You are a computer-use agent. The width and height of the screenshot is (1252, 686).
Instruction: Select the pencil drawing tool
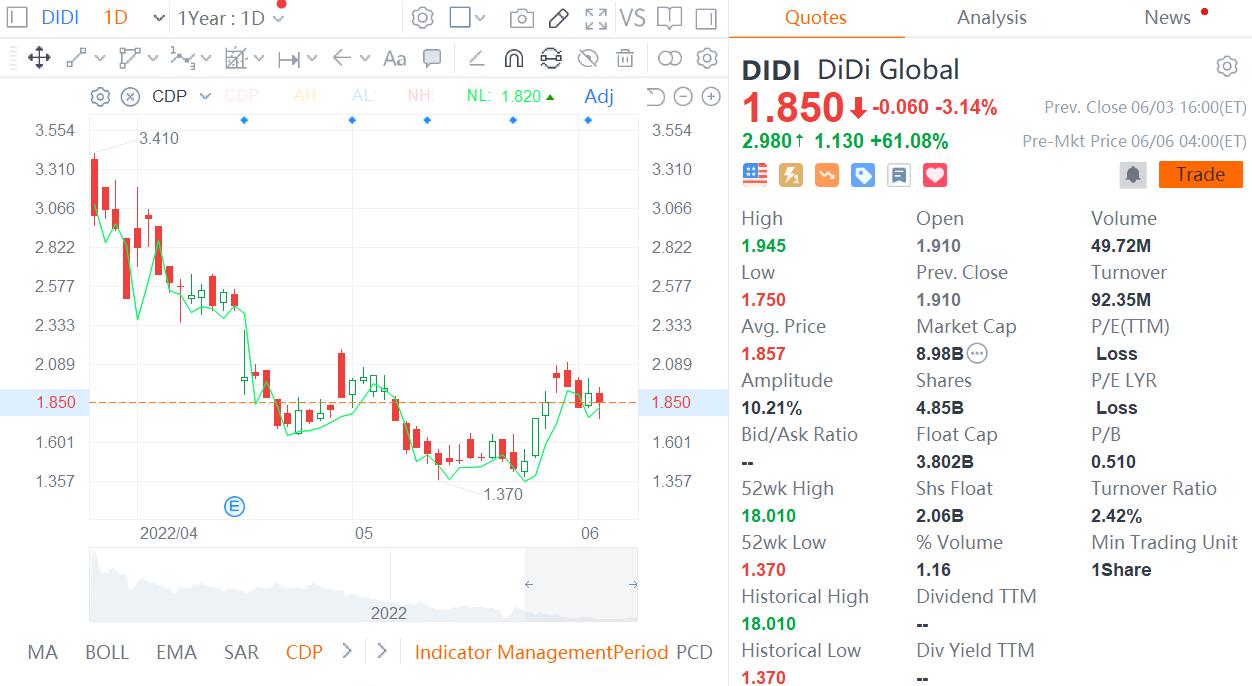click(x=558, y=18)
